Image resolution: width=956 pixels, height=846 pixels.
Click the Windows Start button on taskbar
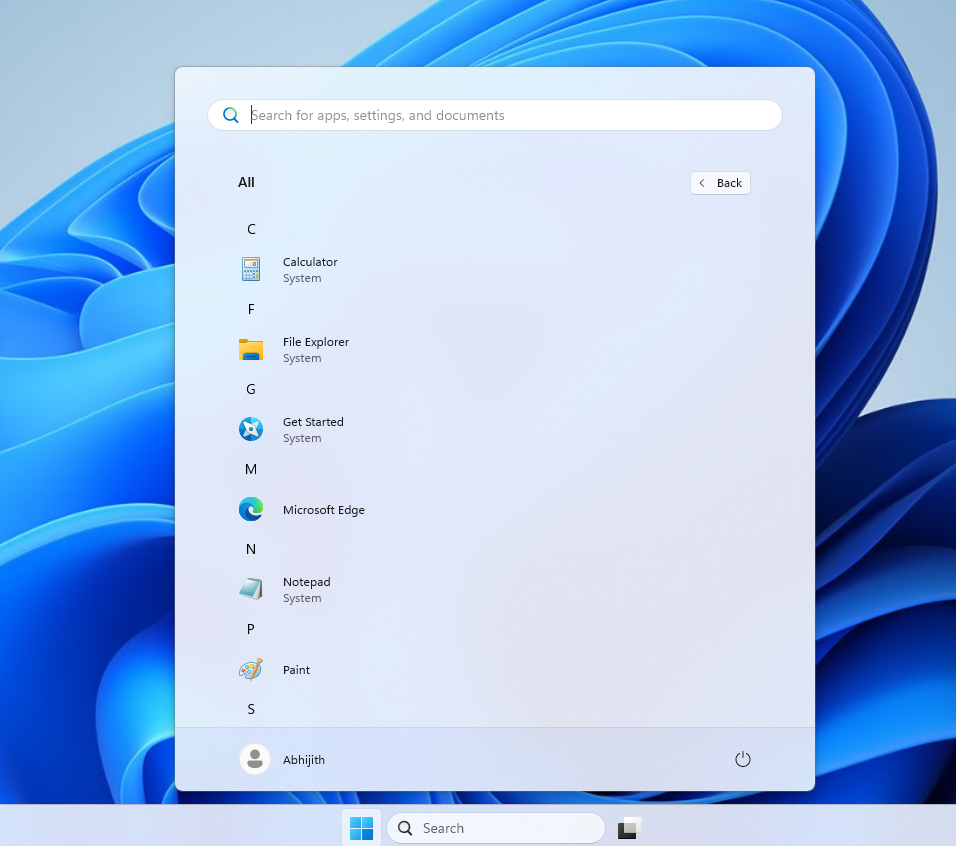(362, 828)
